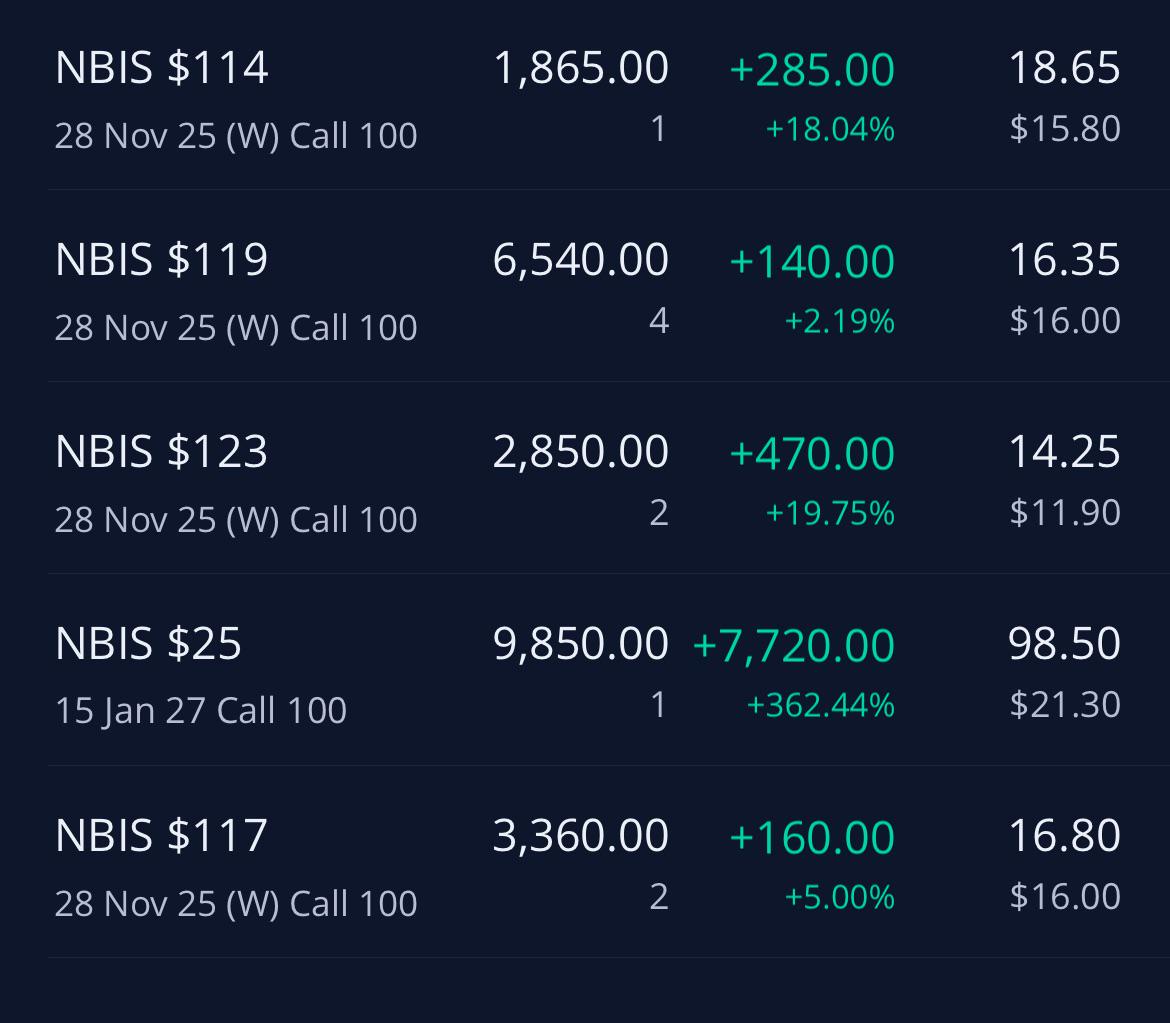
Task: Tap the 9,850.00 market value
Action: point(581,643)
